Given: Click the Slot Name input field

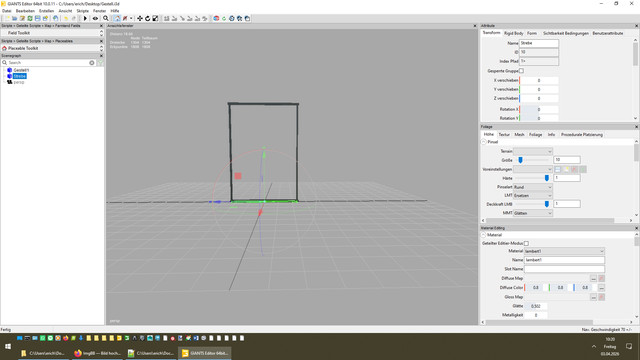Looking at the screenshot, I should point(564,269).
